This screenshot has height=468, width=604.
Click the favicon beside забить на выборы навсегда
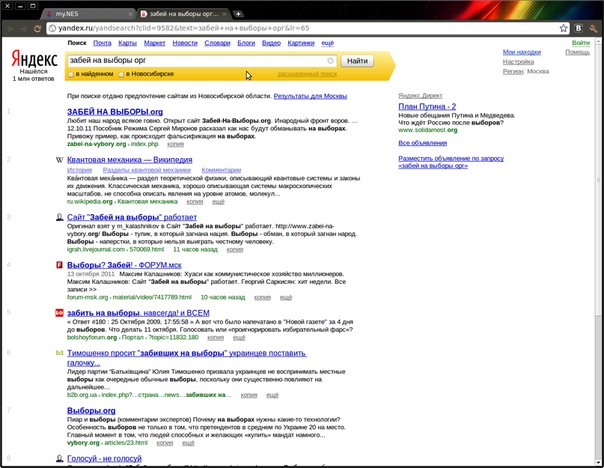[59, 313]
